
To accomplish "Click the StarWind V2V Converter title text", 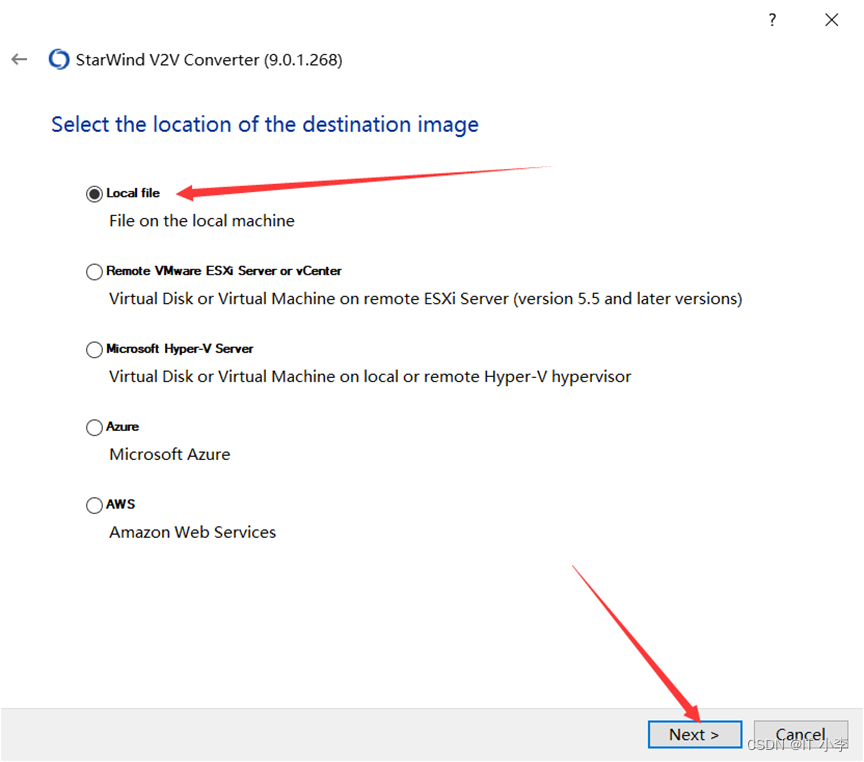I will click(209, 60).
